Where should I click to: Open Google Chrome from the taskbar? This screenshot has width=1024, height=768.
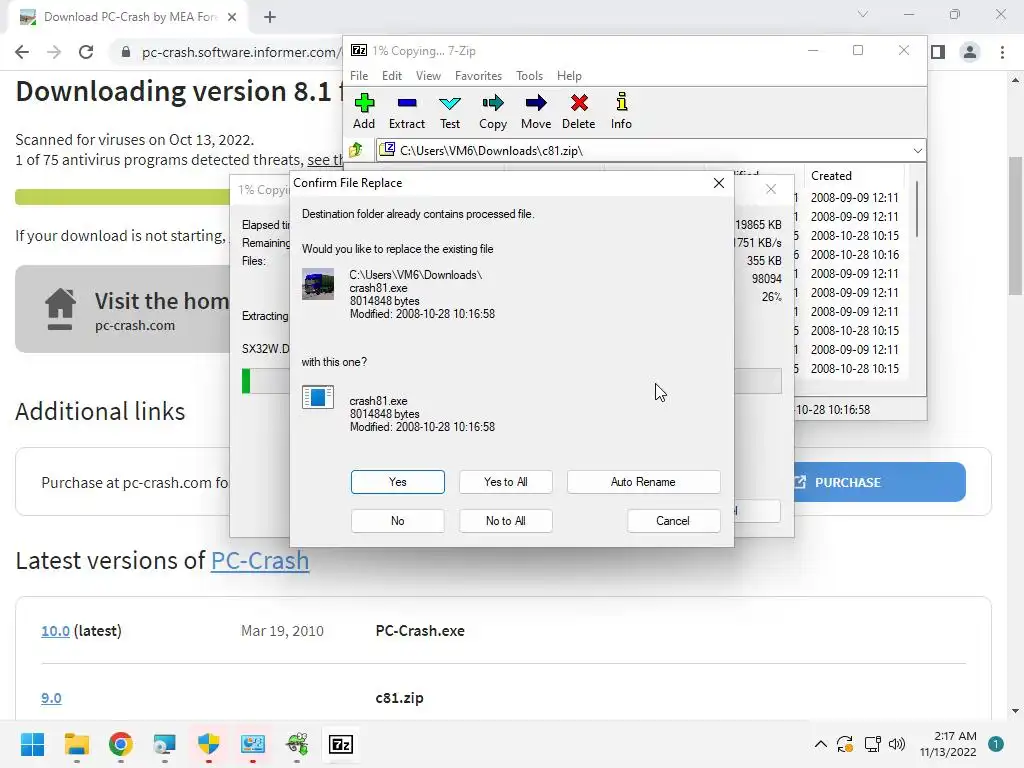click(x=121, y=744)
